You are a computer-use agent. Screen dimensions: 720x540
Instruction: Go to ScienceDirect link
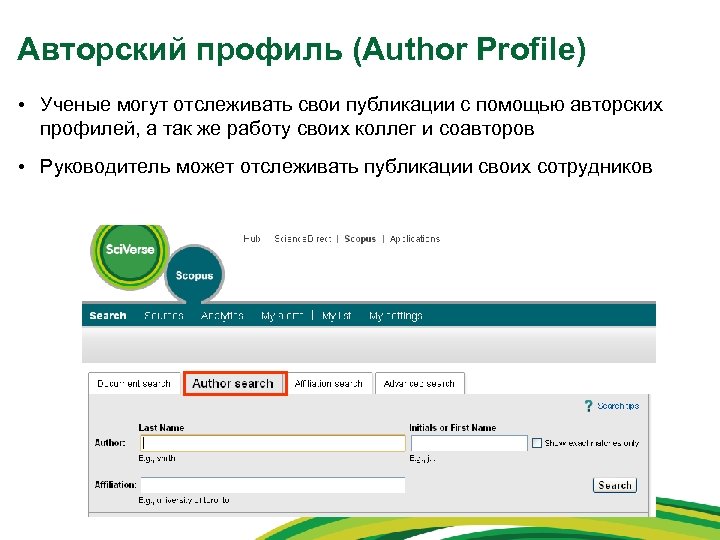tap(303, 239)
